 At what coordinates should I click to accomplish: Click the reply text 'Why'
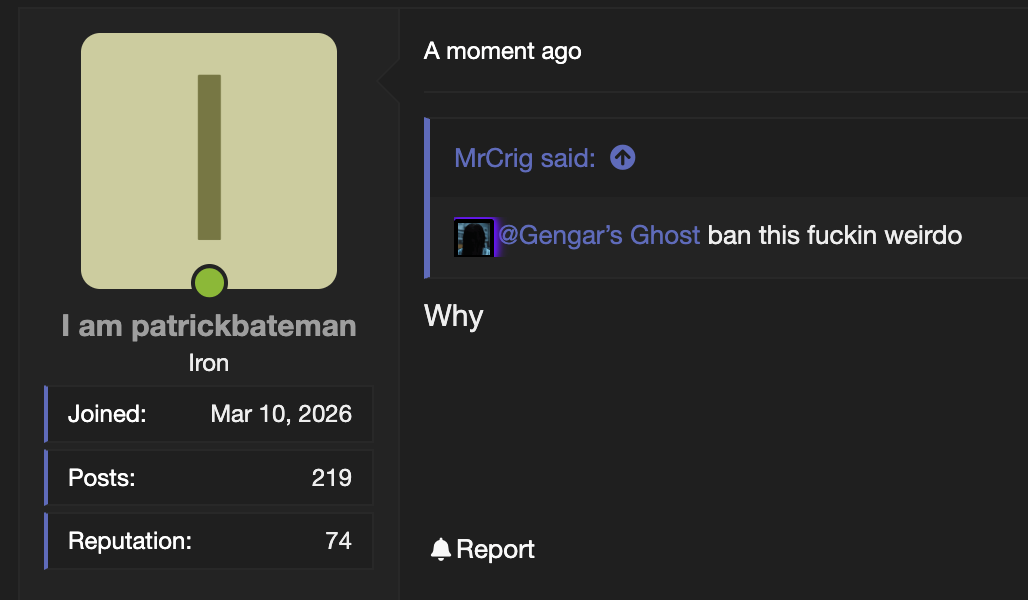454,317
